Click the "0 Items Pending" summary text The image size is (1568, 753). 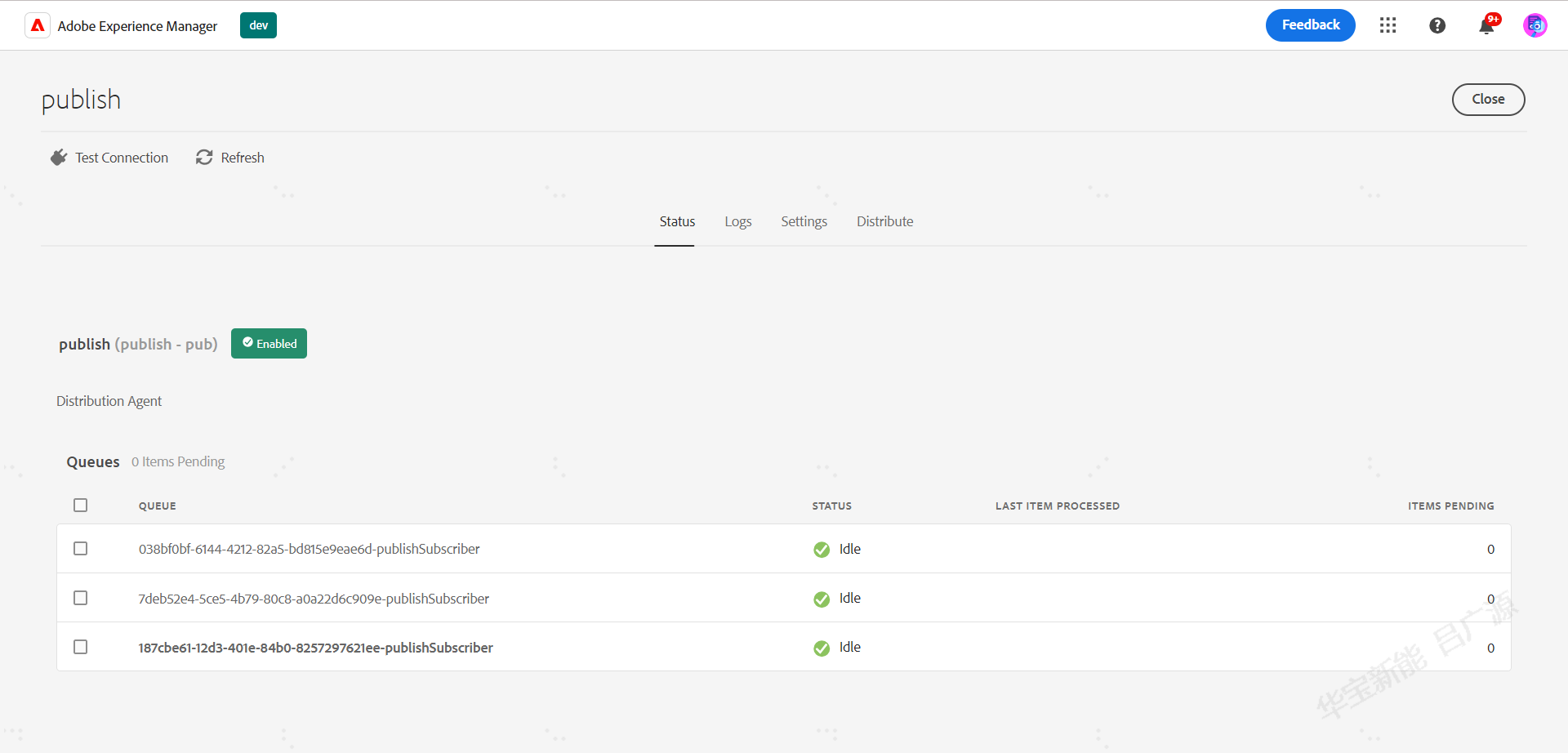178,461
